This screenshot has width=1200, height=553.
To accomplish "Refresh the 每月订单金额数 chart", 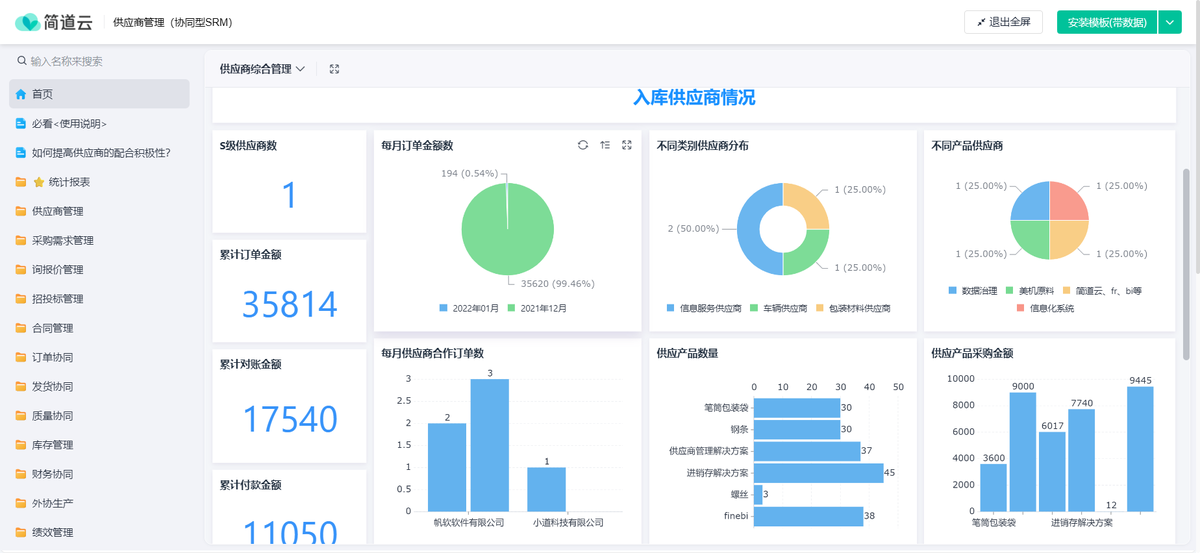I will coord(583,145).
